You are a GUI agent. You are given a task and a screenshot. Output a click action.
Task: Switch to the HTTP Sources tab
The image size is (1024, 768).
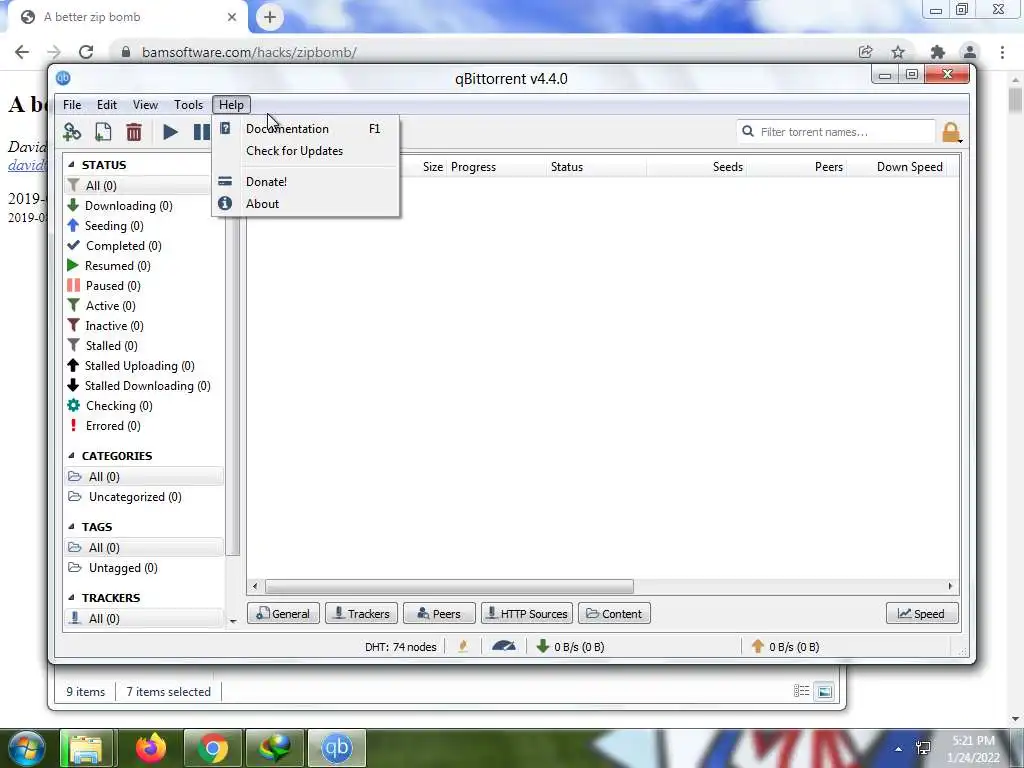click(527, 614)
